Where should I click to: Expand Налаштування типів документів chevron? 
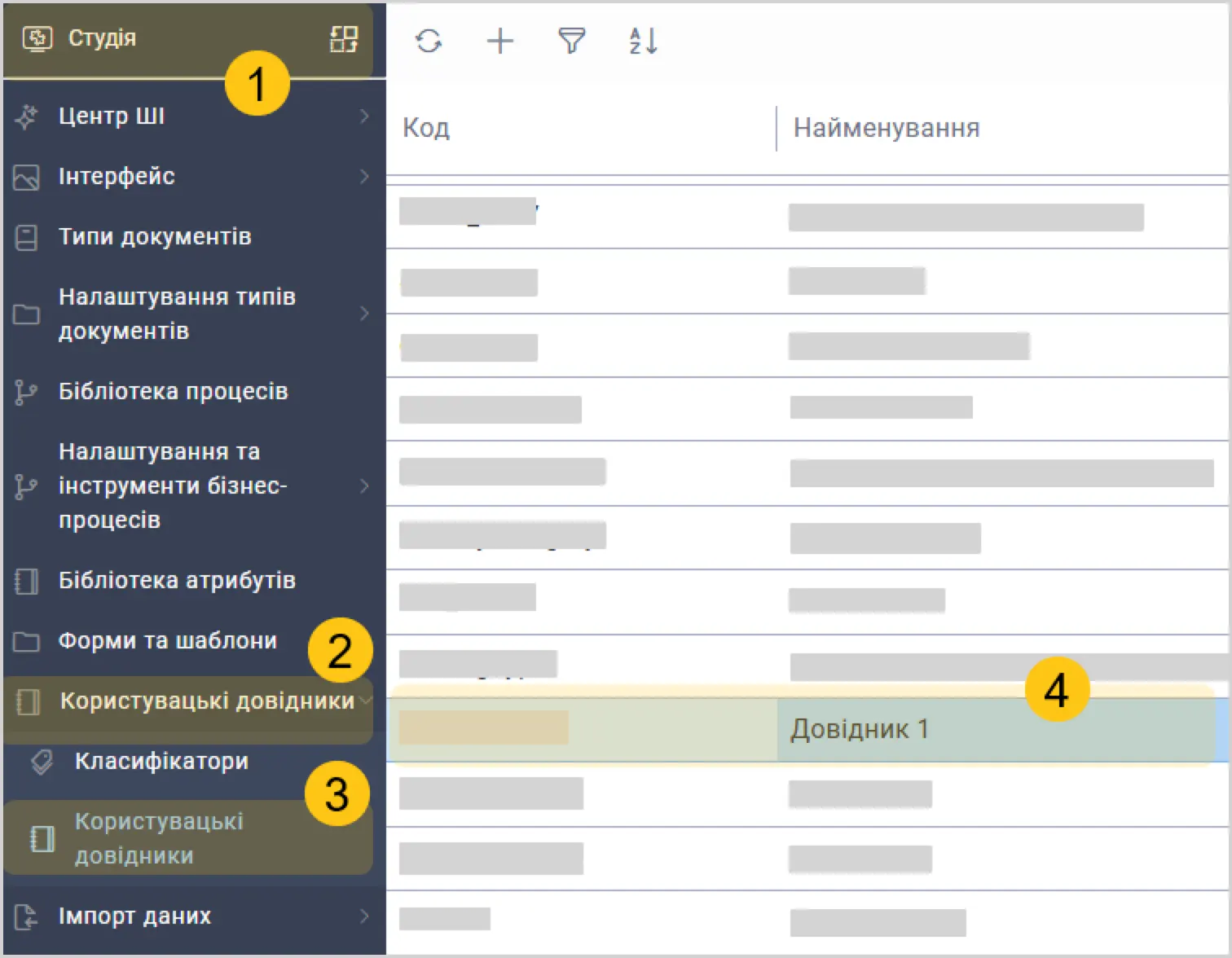click(x=364, y=314)
